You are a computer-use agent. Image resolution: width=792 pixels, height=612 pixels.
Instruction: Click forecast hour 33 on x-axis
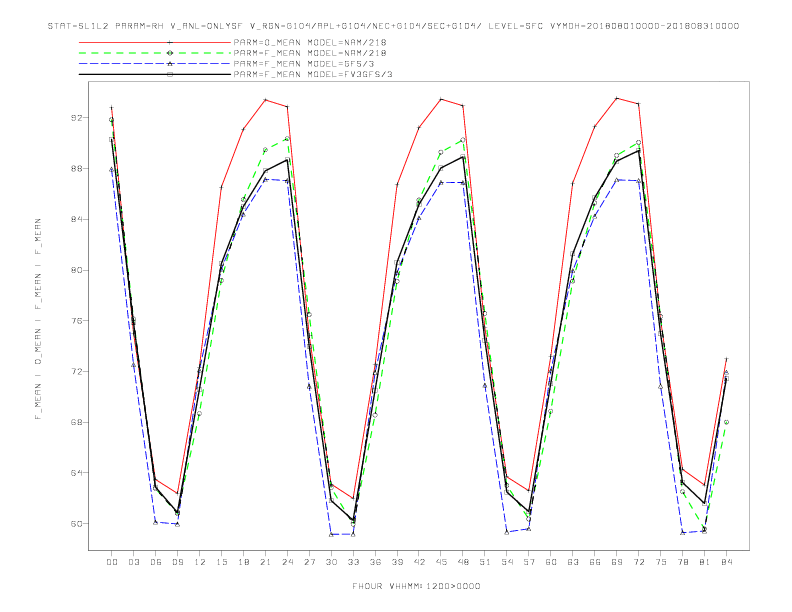353,562
